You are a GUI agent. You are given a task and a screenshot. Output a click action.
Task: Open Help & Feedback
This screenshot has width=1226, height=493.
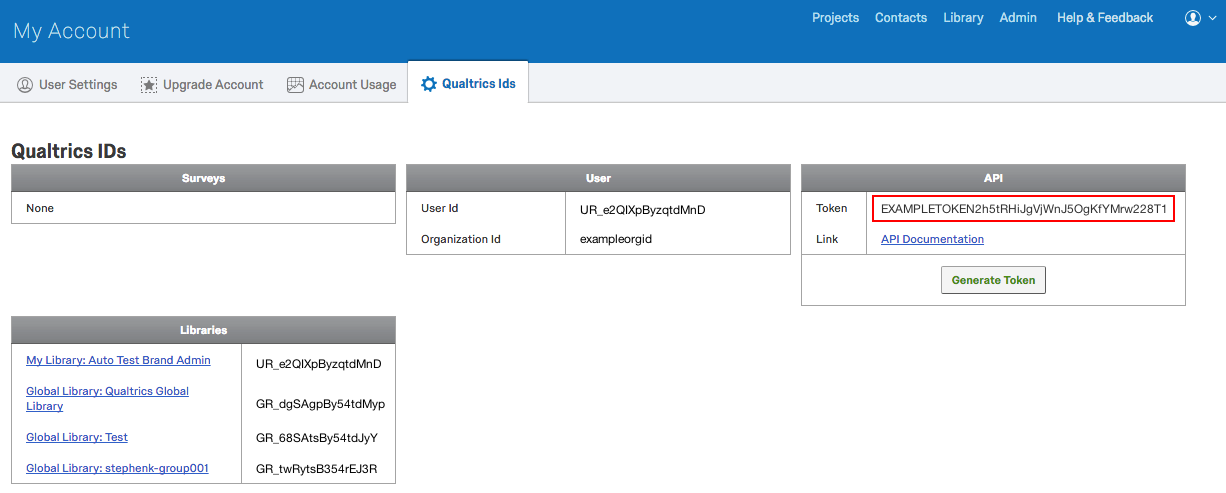(1104, 18)
